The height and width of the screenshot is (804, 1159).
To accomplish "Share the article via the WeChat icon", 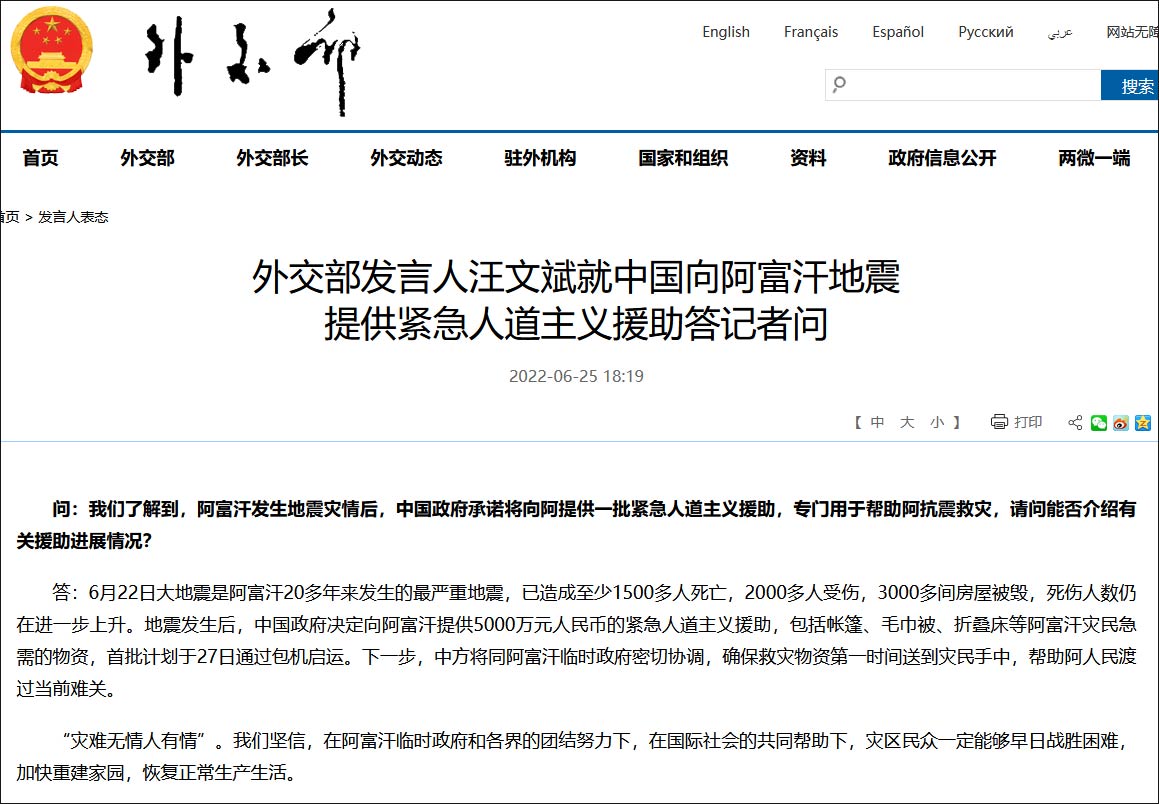I will coord(1099,423).
